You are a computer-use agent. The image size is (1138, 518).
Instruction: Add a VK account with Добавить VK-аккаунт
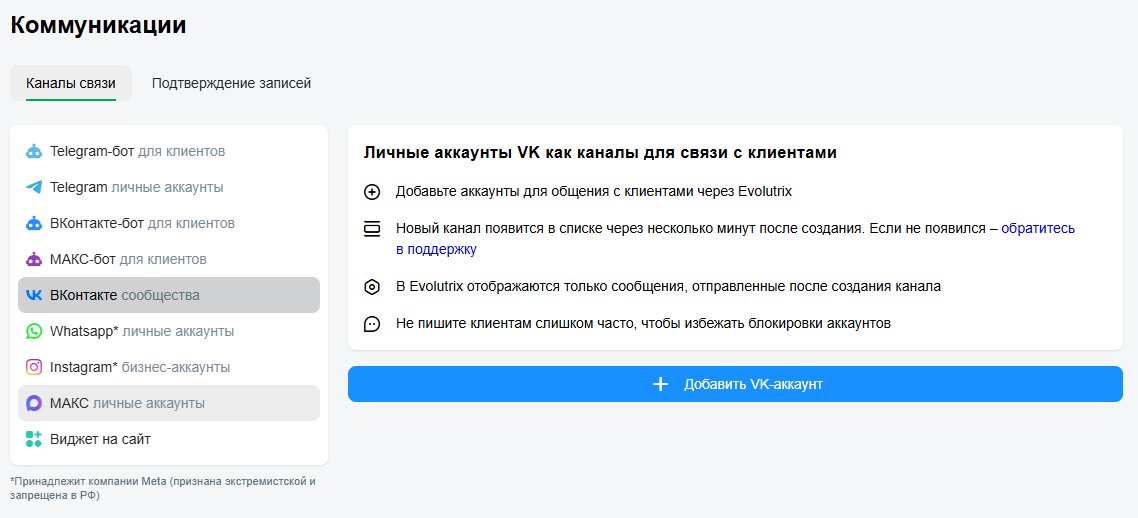[735, 384]
